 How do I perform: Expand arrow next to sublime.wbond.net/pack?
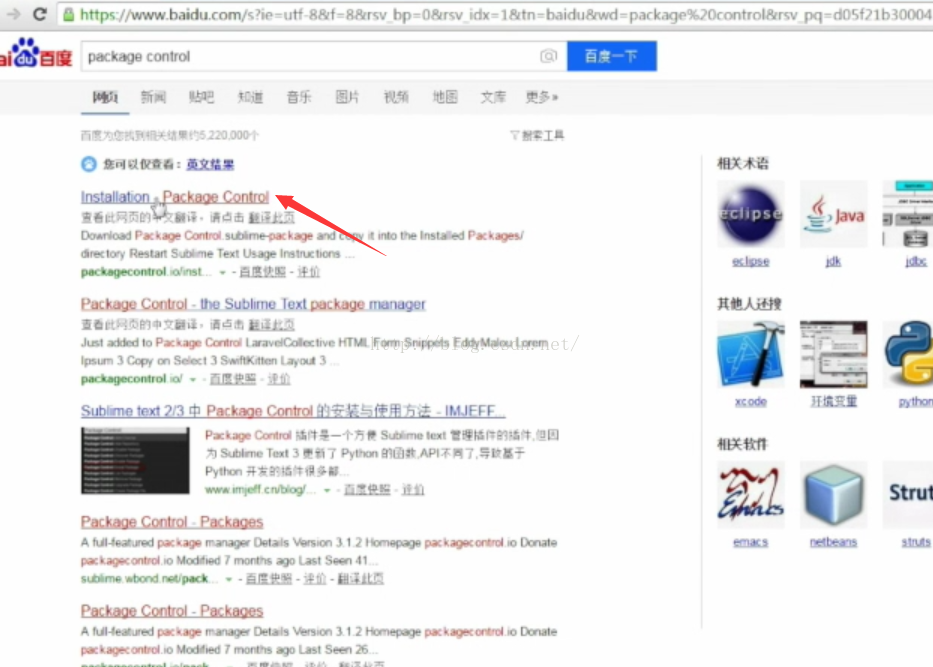point(228,579)
